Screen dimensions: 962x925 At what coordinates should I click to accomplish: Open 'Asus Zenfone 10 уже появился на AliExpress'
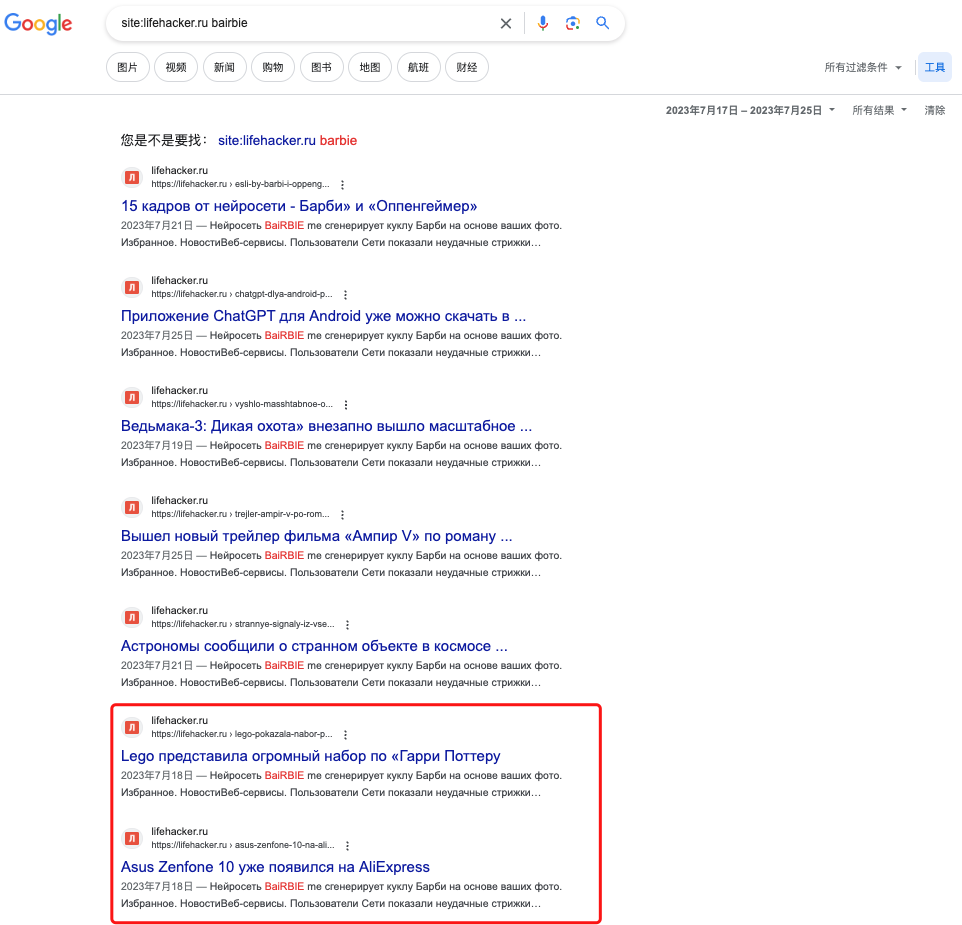275,866
